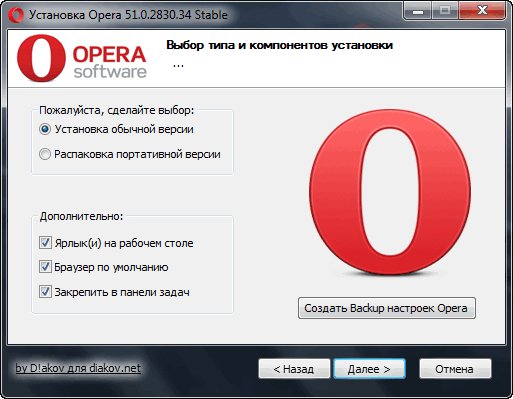Minimize the Opera installer window

[x=418, y=11]
